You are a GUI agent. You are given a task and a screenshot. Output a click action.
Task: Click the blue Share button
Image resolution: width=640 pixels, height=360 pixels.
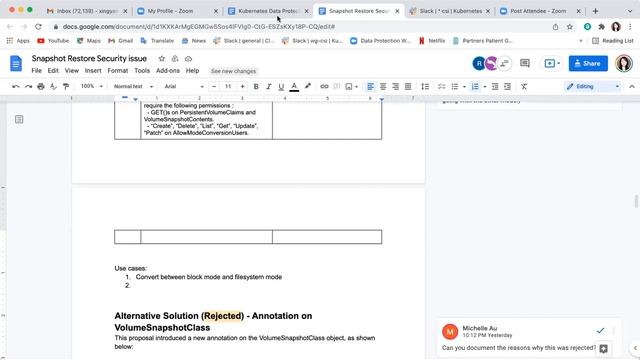588,63
